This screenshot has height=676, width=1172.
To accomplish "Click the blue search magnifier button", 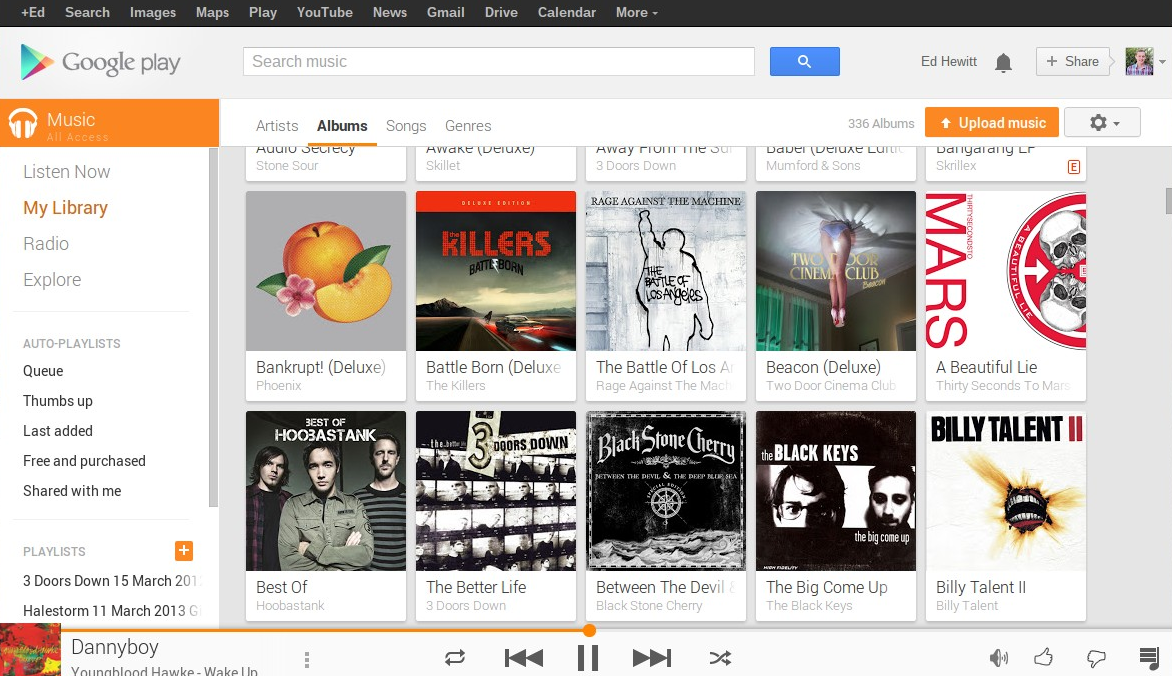I will [x=804, y=61].
